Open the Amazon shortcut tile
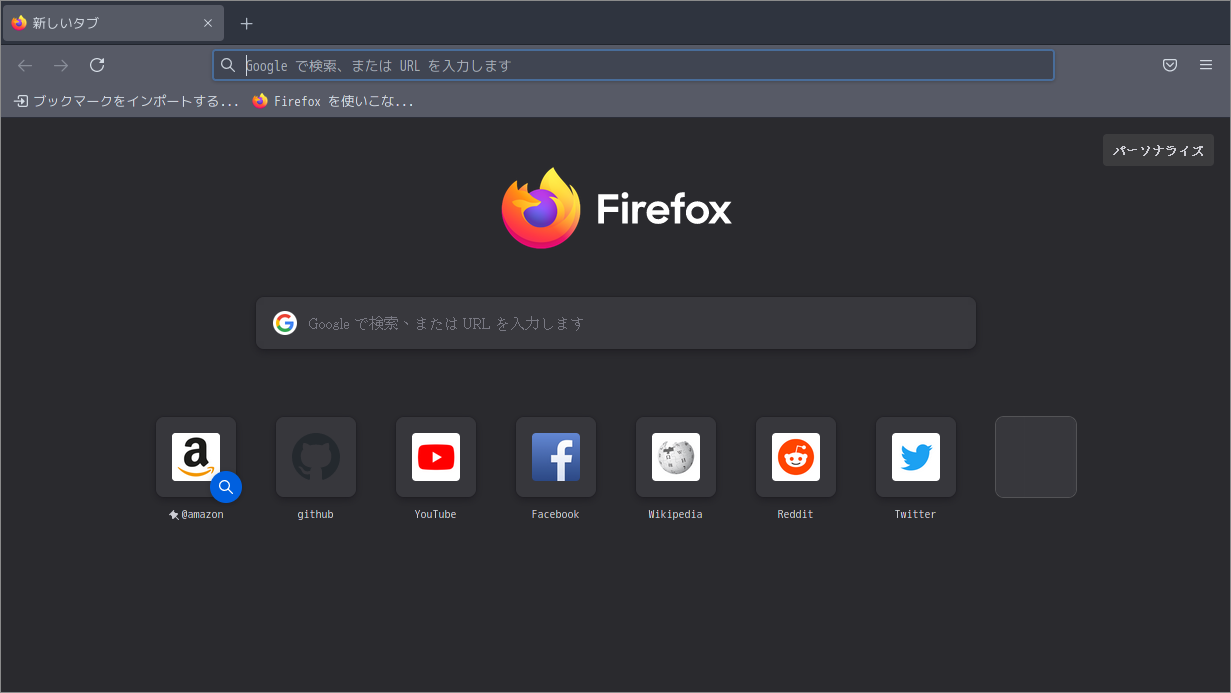 click(196, 457)
